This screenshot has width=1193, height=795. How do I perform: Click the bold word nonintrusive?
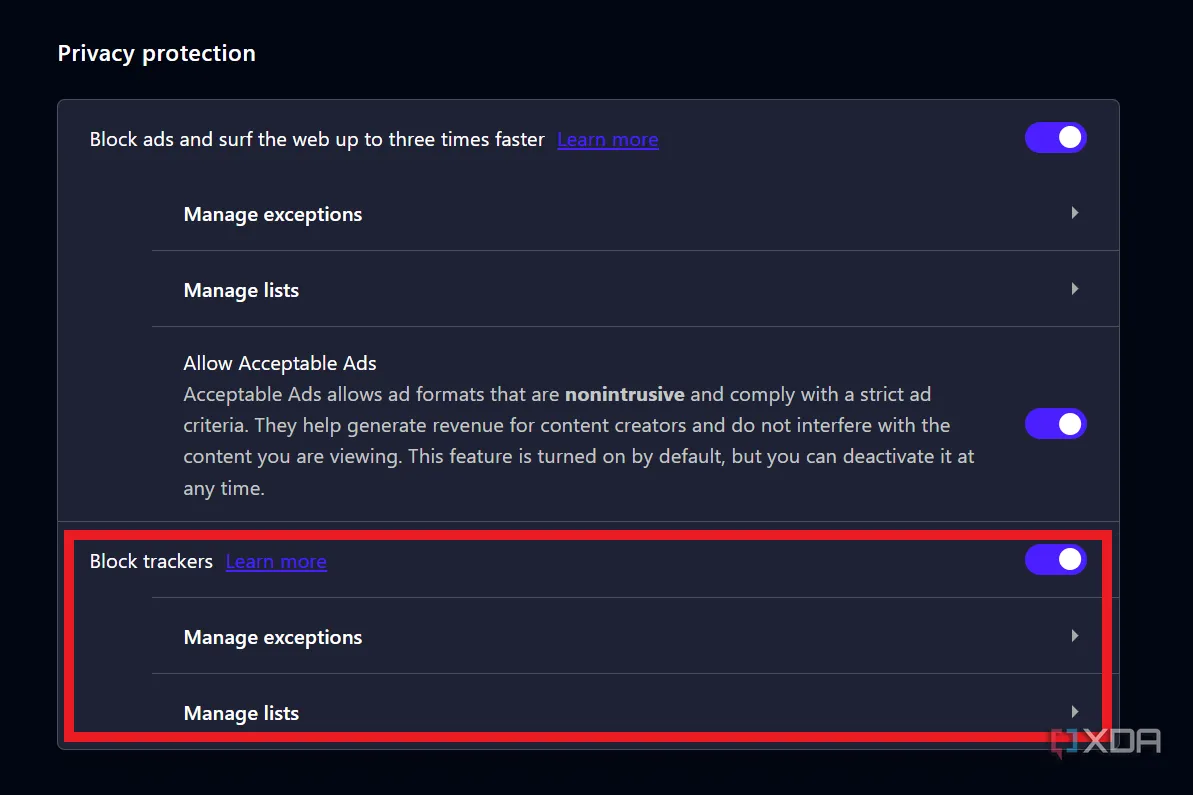point(624,395)
